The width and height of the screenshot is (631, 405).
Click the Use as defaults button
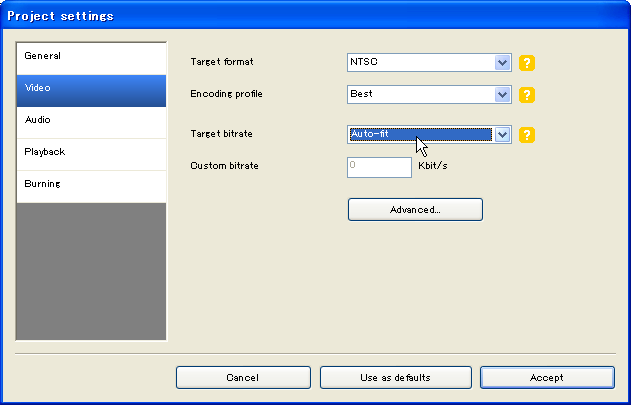395,378
